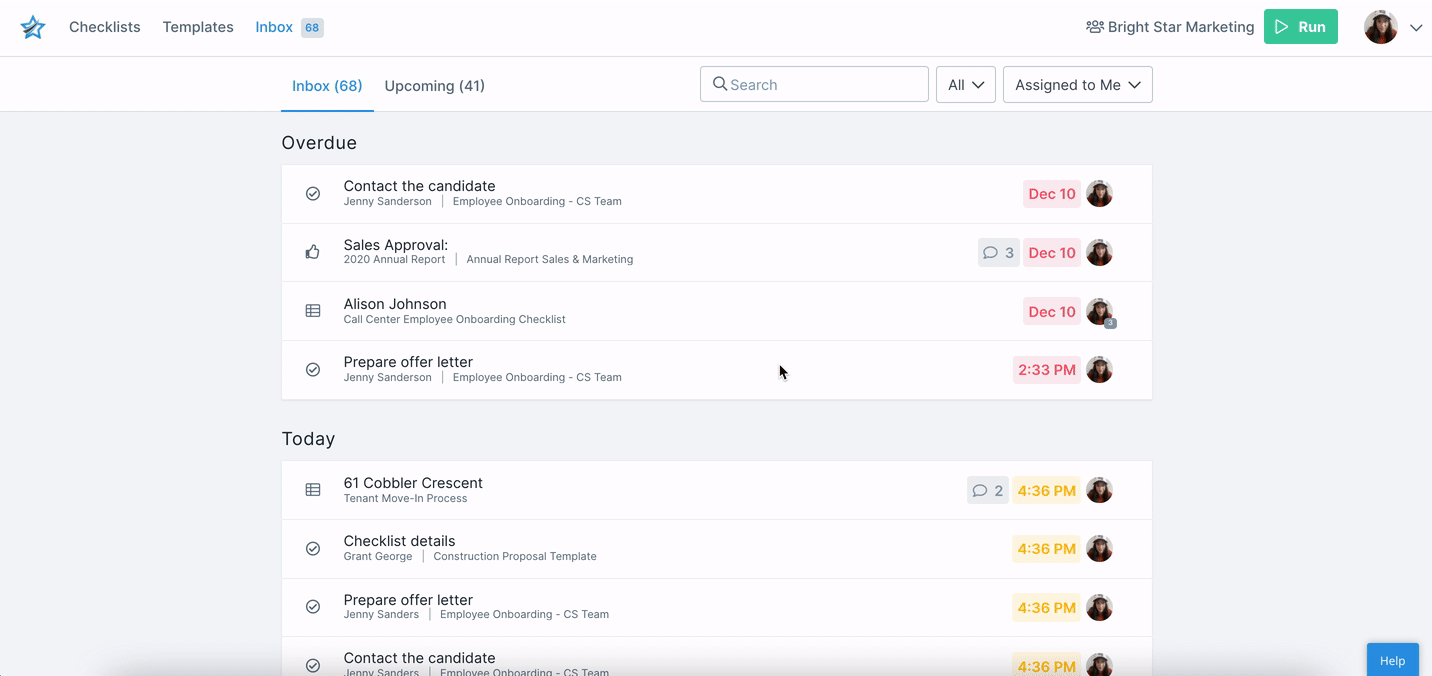Click Dec 10 due date on Sales Approval
Viewport: 1432px width, 676px height.
tap(1052, 253)
